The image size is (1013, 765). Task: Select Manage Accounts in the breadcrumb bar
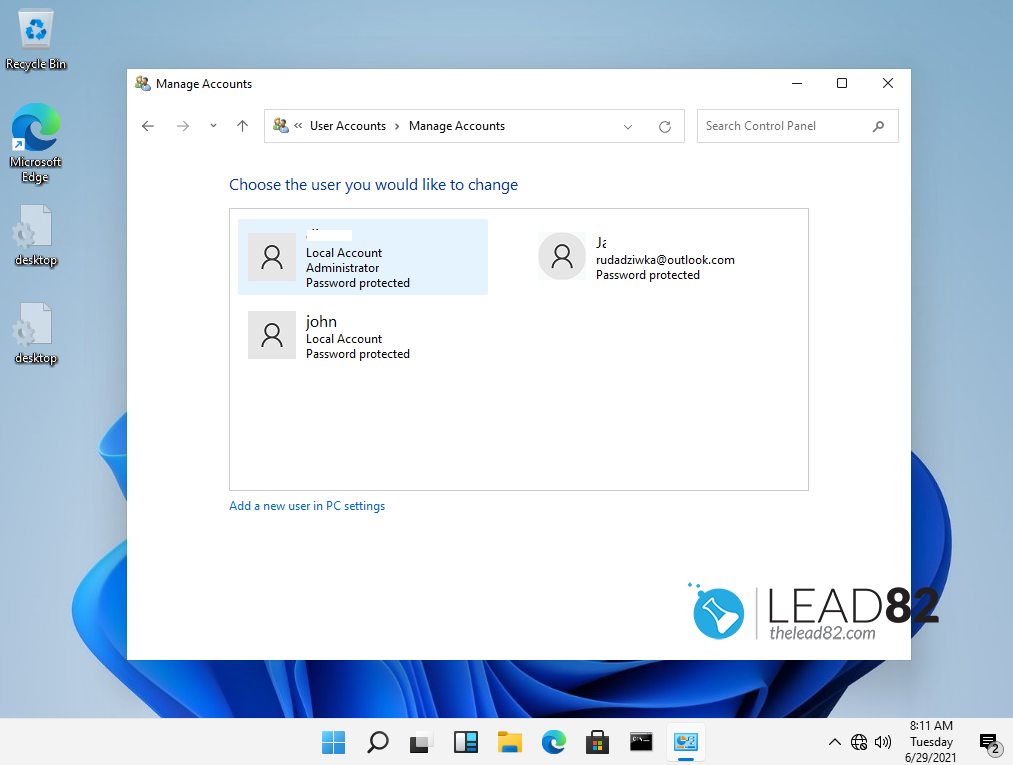[457, 126]
